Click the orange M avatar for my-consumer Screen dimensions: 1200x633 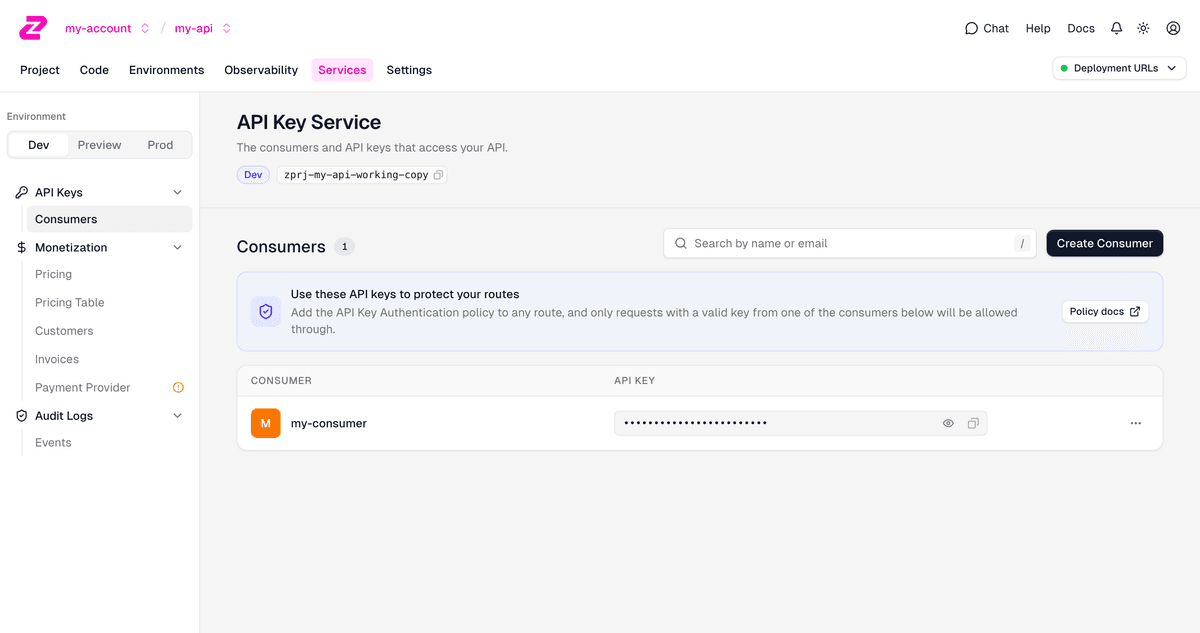[x=265, y=424]
